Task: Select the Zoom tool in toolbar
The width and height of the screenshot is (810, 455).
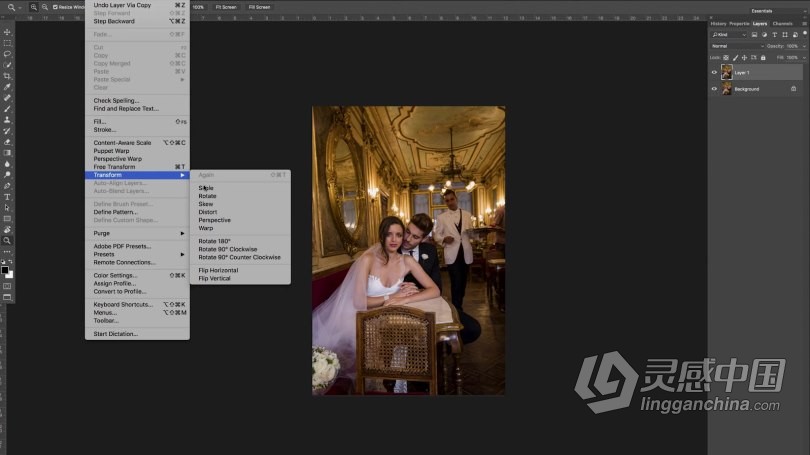Action: click(7, 241)
